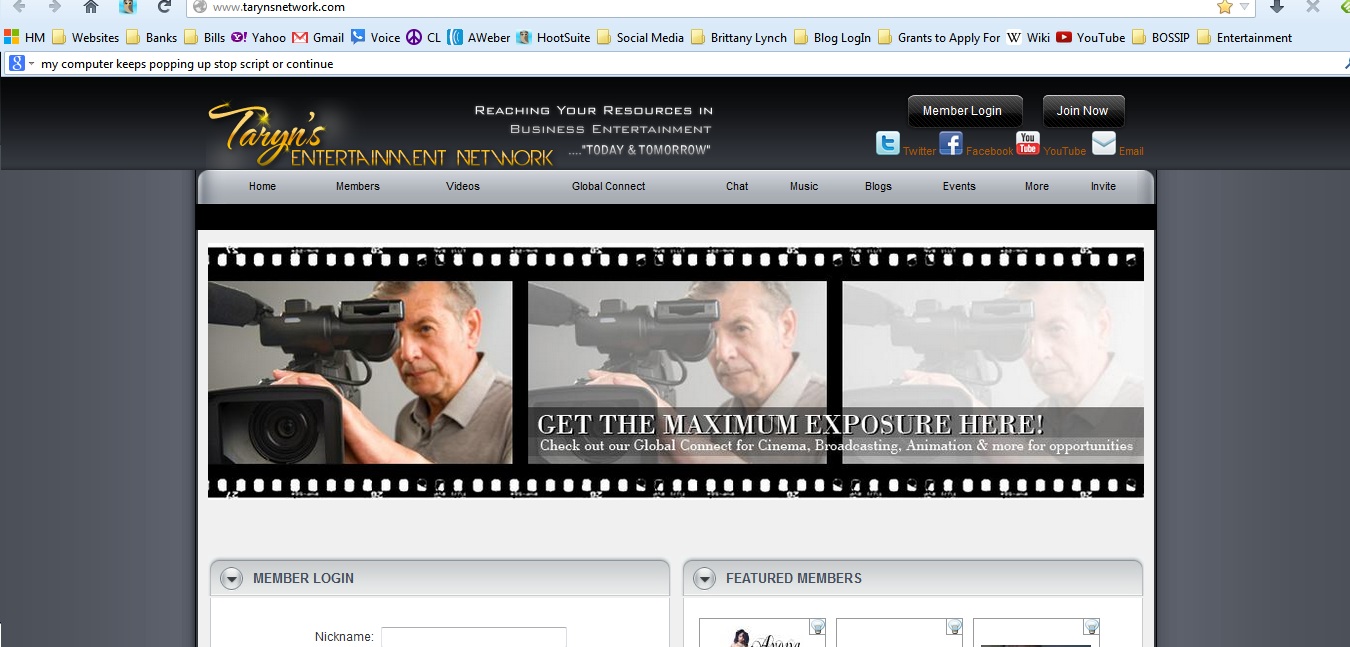Open the Global Connect menu item
Viewport: 1350px width, 647px height.
click(x=608, y=186)
